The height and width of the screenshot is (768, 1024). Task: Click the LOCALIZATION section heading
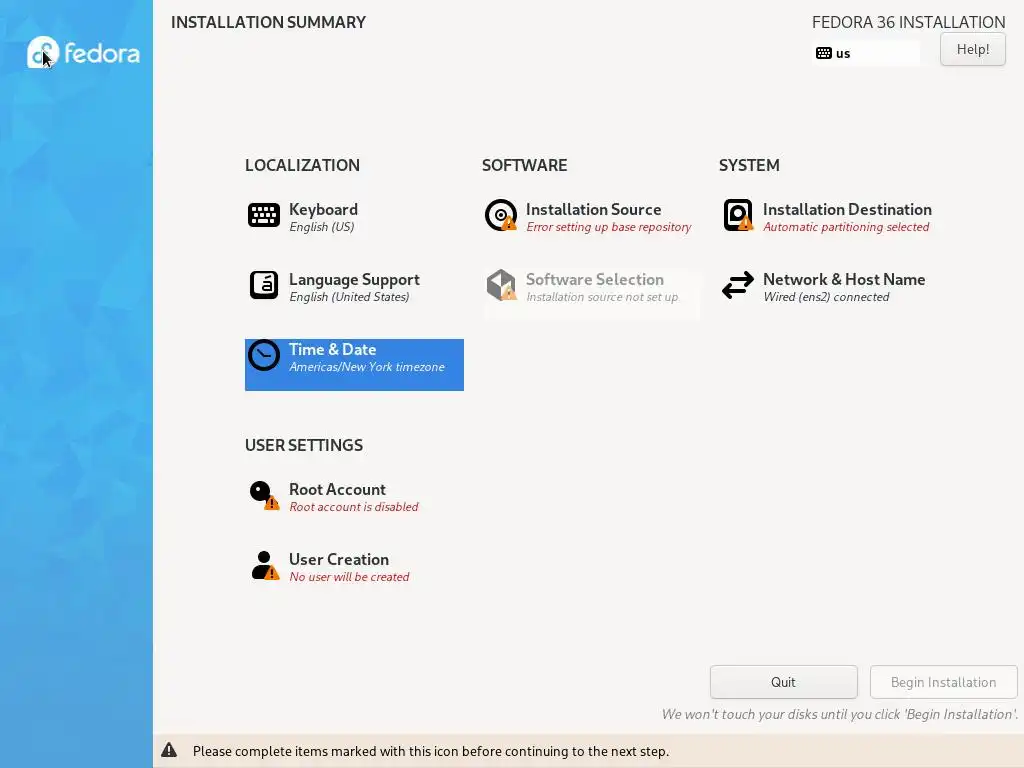(302, 165)
